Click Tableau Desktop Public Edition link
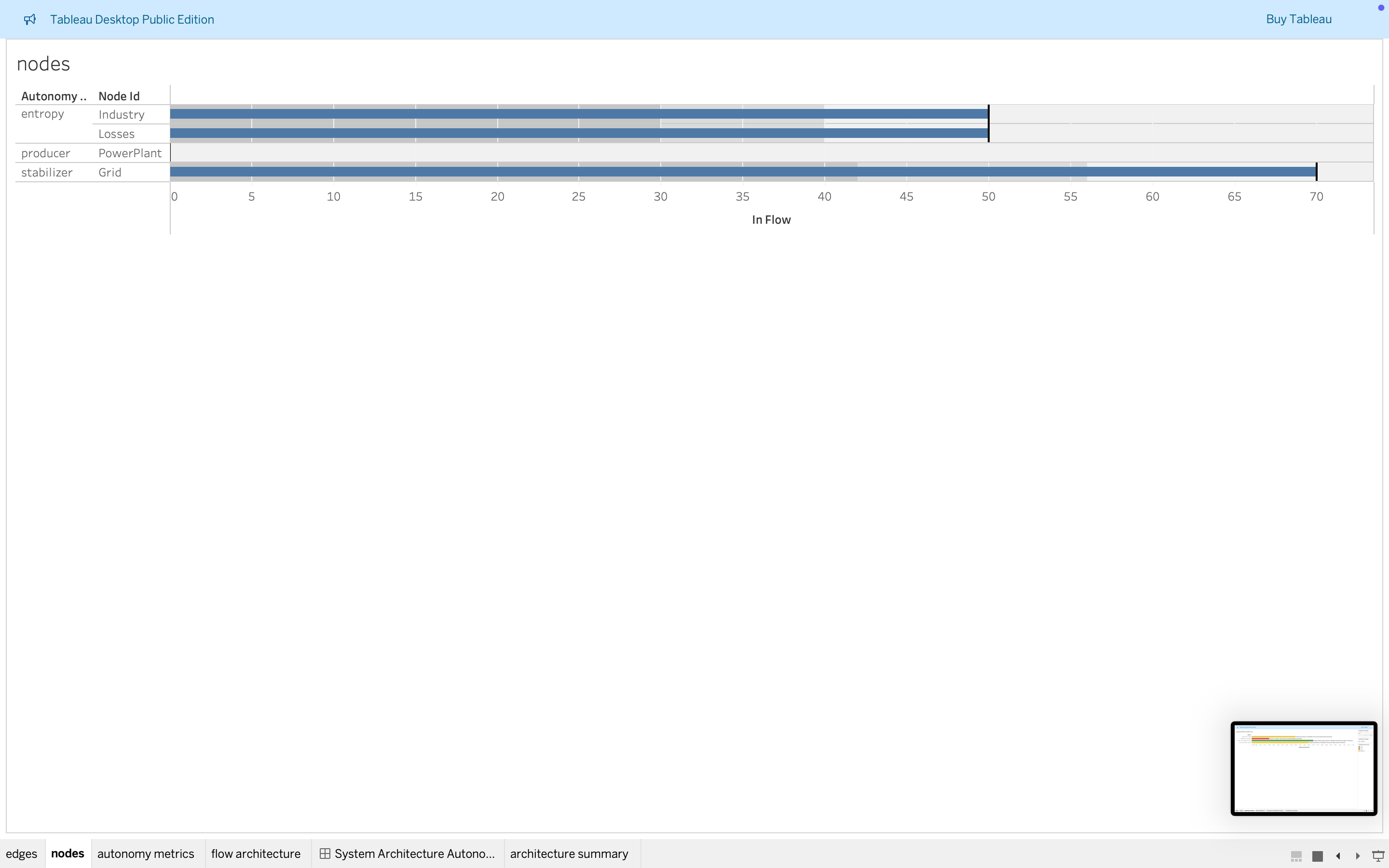Screen dimensions: 1389x868 [x=132, y=19]
